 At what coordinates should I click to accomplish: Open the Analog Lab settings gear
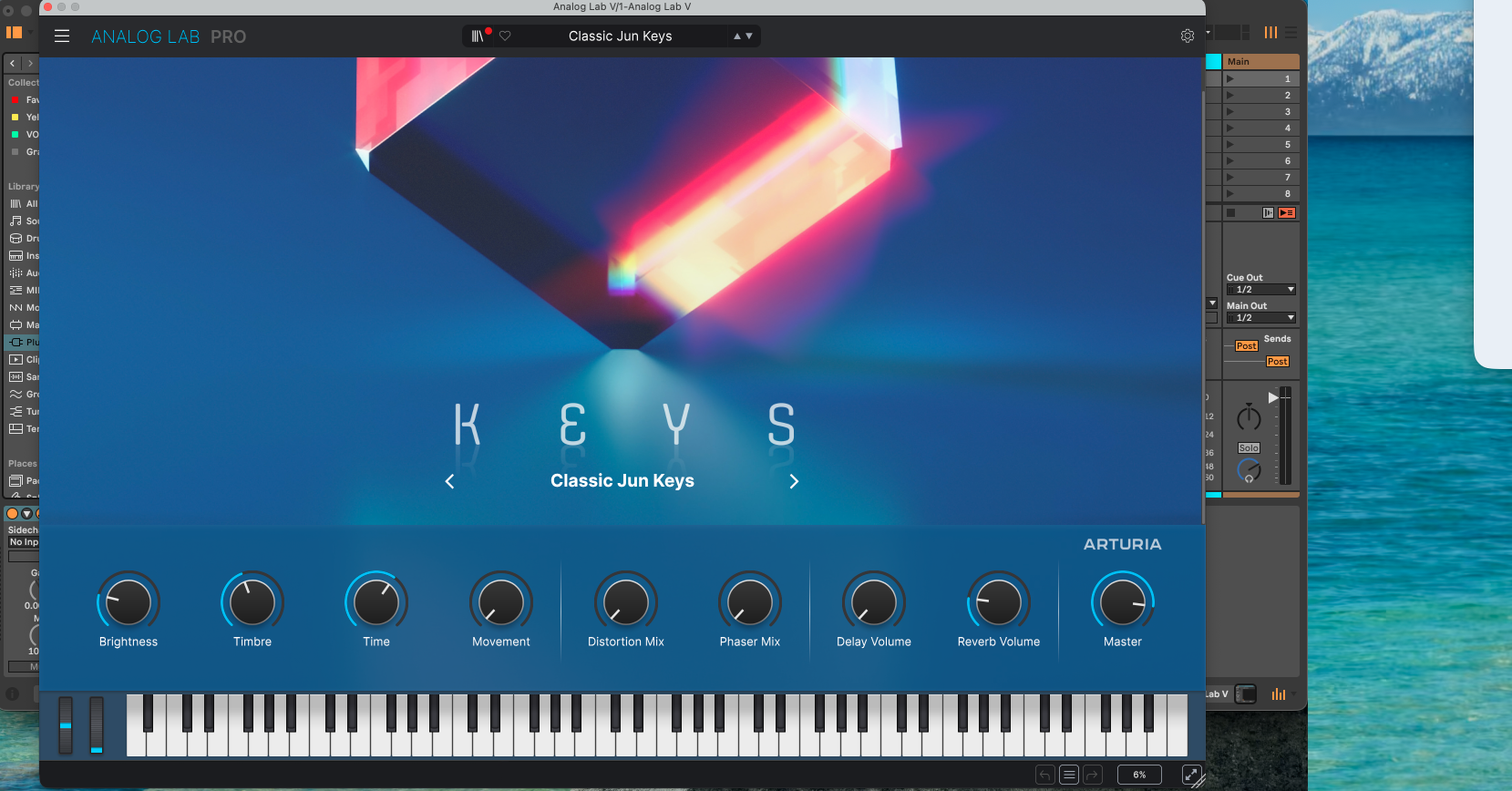click(1188, 36)
